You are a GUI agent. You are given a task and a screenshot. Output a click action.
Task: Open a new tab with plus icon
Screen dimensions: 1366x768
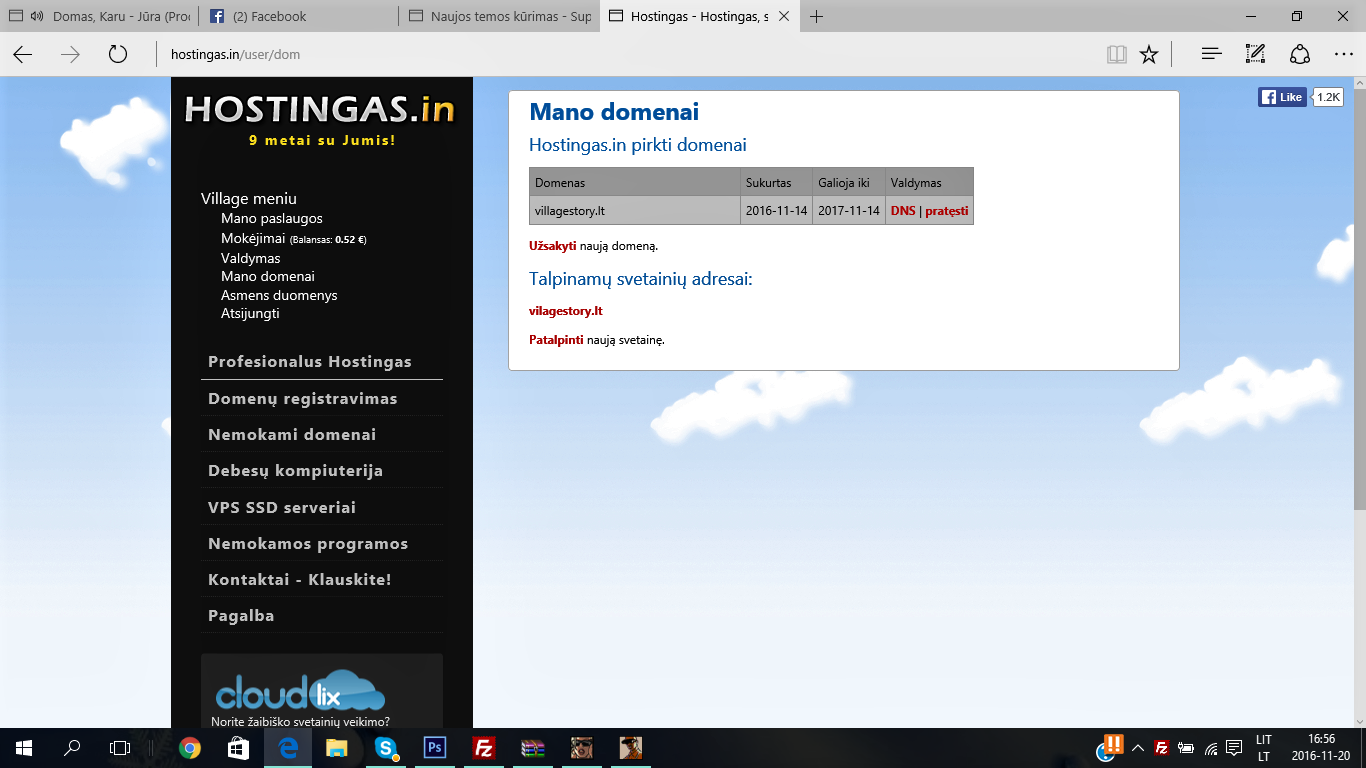(817, 16)
